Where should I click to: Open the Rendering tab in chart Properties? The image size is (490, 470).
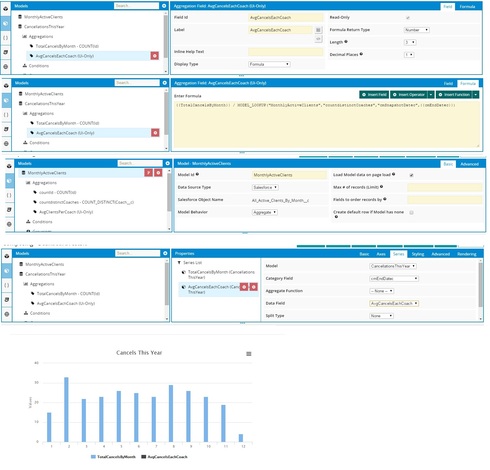[x=467, y=254]
